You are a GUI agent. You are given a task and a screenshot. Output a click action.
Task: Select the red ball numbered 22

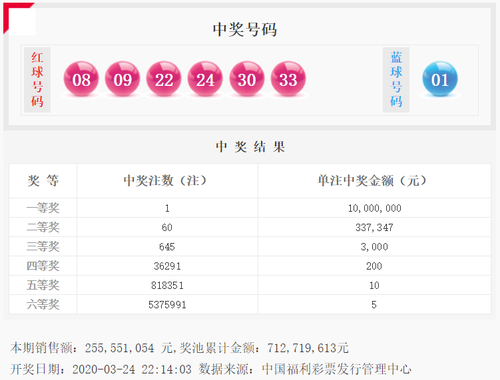[x=164, y=79]
